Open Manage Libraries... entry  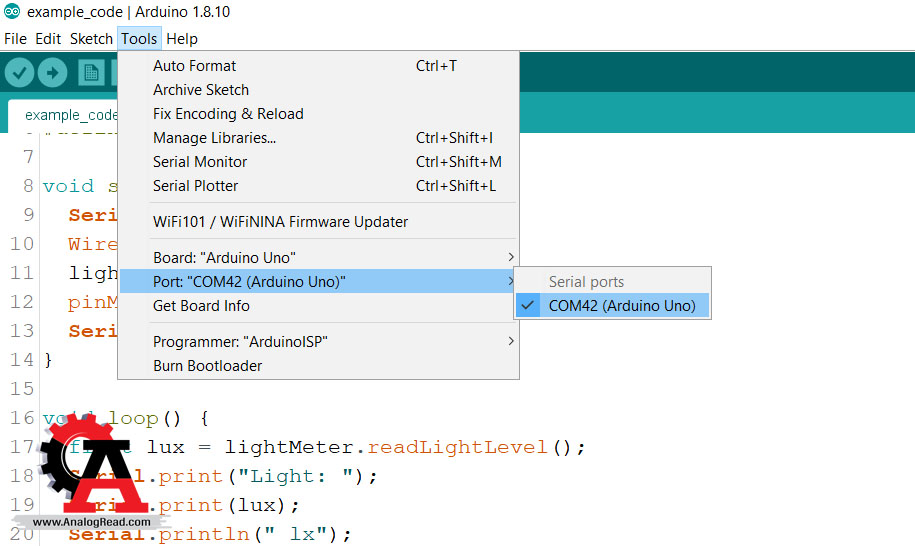(319, 138)
